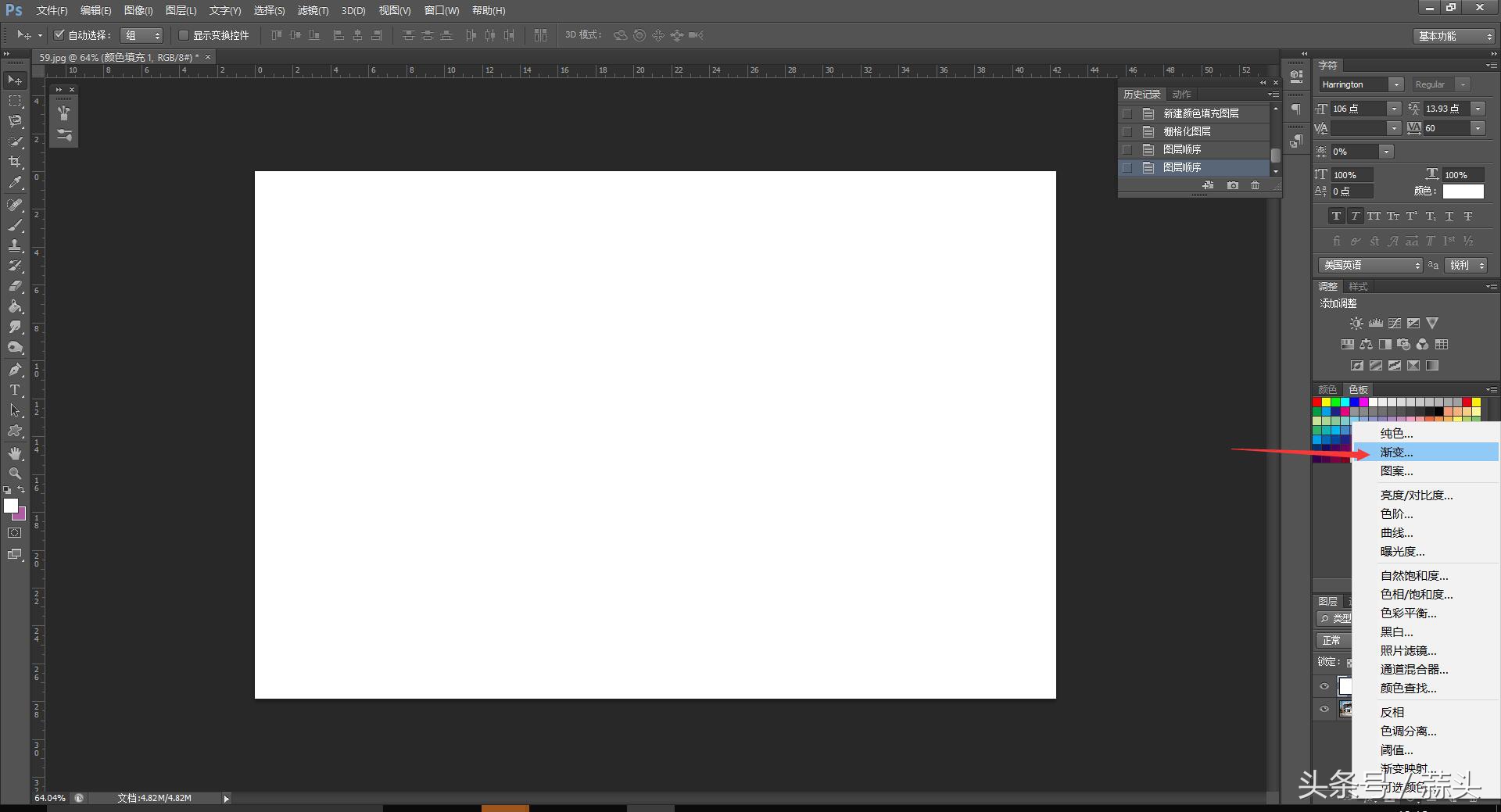Toggle the 自动选择 checkbox in options bar
The width and height of the screenshot is (1501, 812).
(x=59, y=34)
